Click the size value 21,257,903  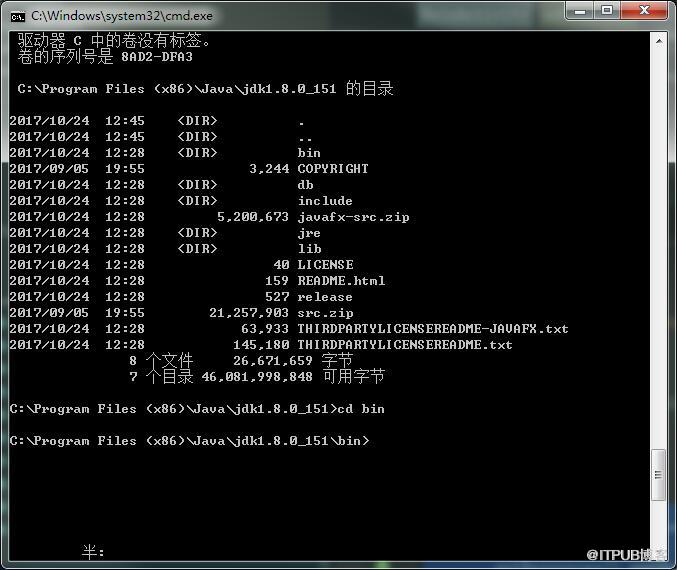click(249, 313)
